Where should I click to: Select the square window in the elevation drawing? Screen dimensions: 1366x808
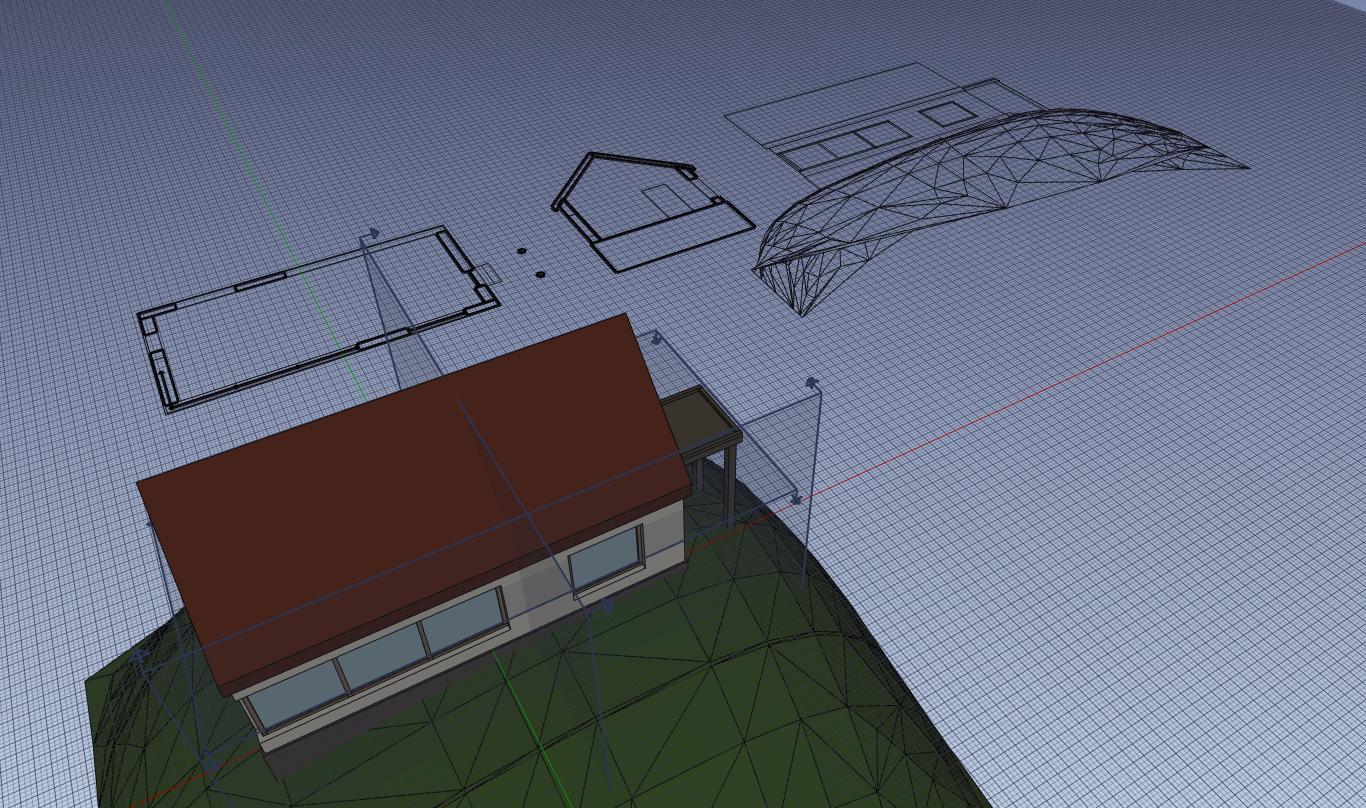(x=948, y=113)
